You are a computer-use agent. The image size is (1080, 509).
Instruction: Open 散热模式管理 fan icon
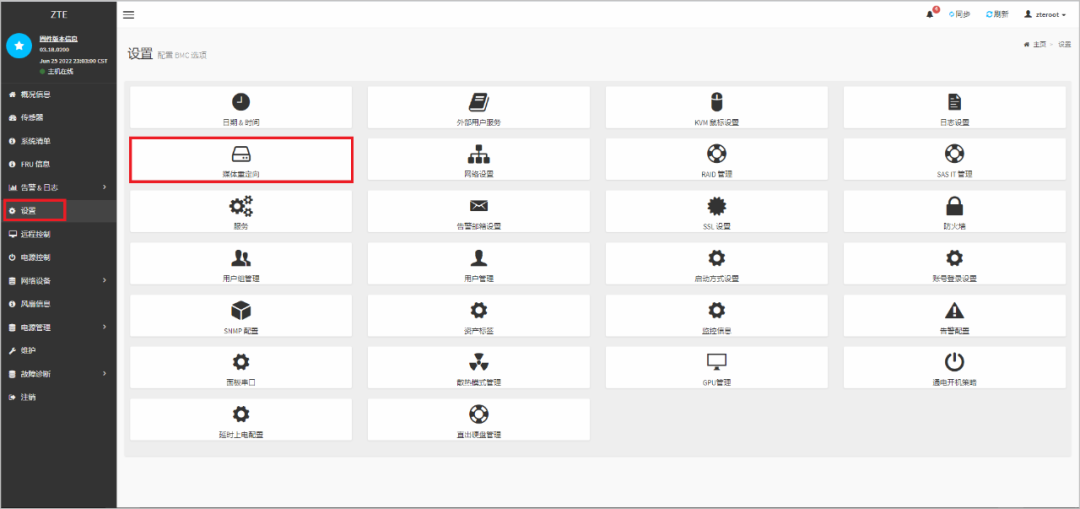point(478,362)
